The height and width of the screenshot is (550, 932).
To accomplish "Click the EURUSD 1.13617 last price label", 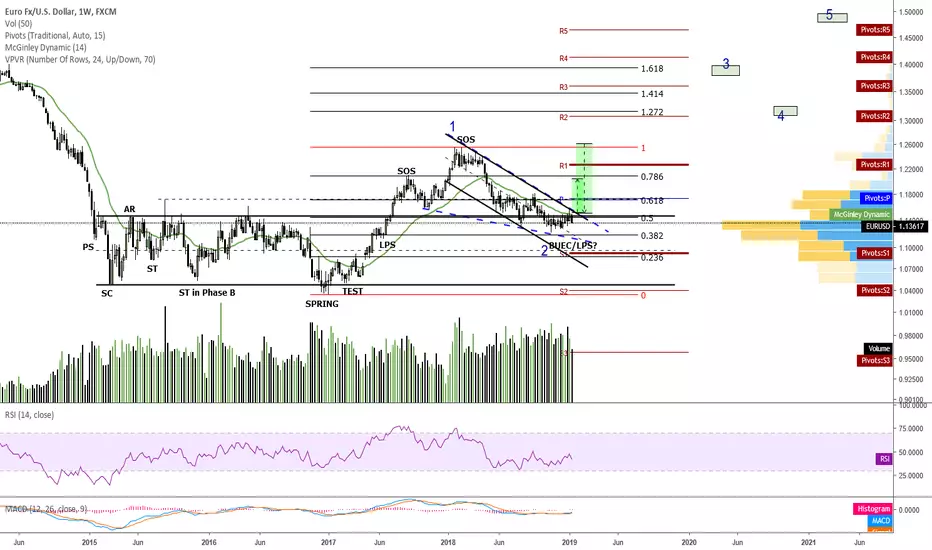I will click(894, 226).
